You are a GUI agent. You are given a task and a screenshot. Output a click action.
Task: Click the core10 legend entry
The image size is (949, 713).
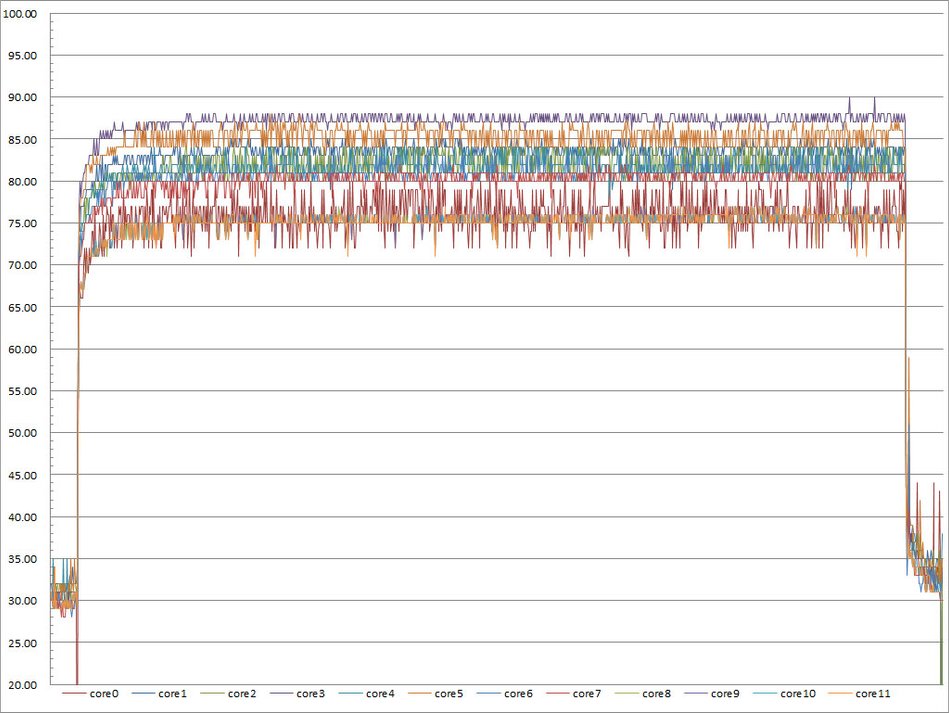tap(784, 694)
